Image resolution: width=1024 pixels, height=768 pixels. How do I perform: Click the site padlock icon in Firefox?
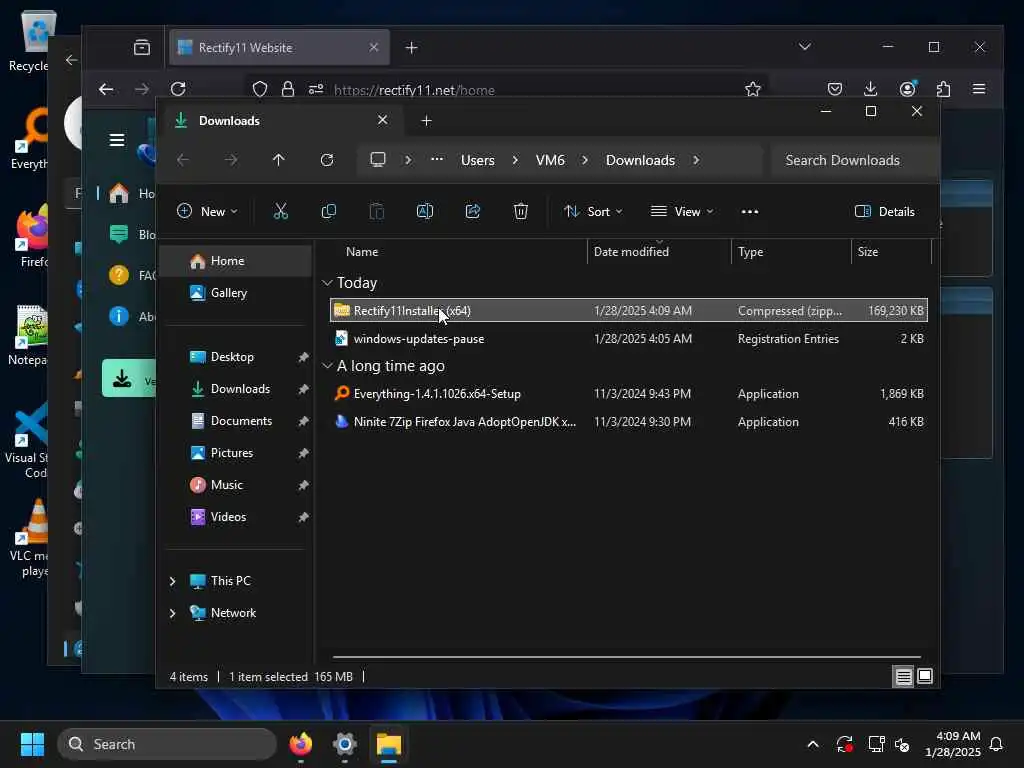click(287, 89)
